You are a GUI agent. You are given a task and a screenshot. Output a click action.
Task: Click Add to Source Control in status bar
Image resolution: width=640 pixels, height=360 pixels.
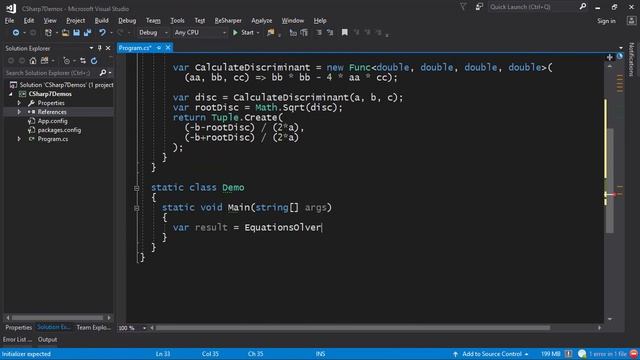pos(491,354)
